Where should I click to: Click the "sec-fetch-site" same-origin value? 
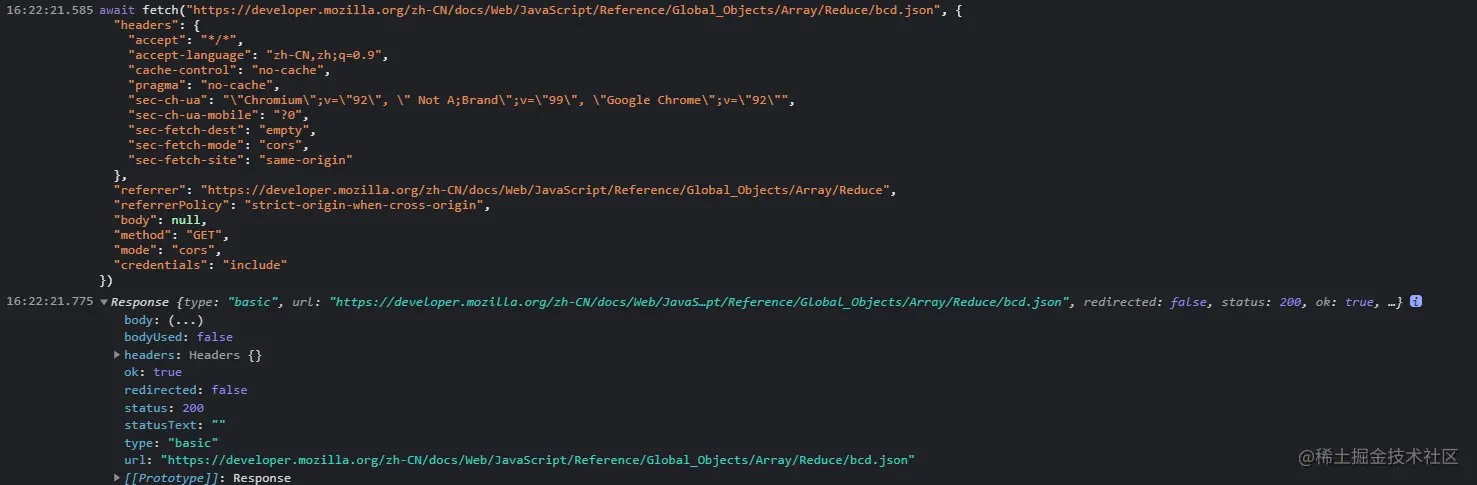click(x=305, y=159)
